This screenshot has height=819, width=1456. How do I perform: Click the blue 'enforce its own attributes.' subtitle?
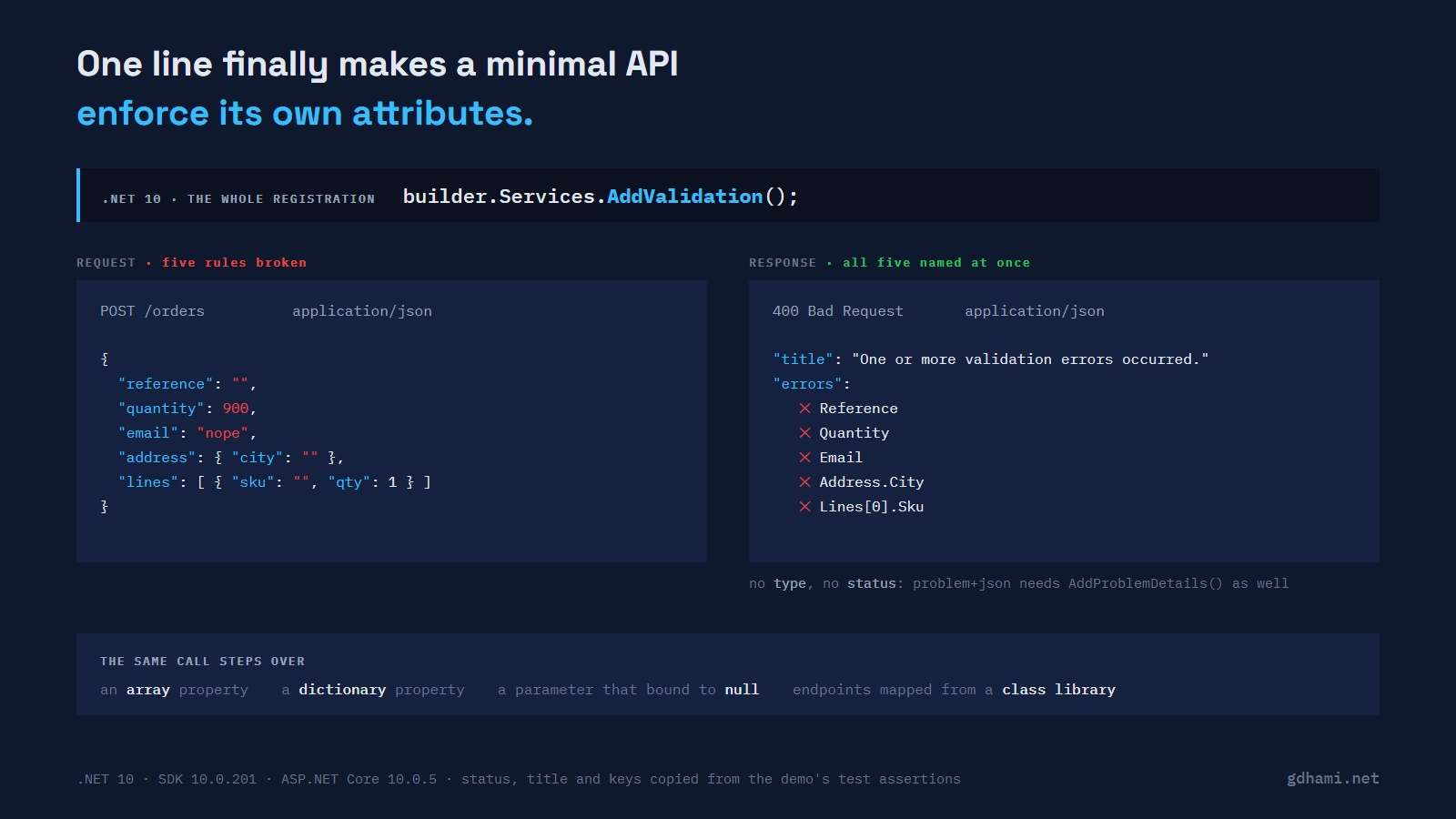tap(305, 114)
